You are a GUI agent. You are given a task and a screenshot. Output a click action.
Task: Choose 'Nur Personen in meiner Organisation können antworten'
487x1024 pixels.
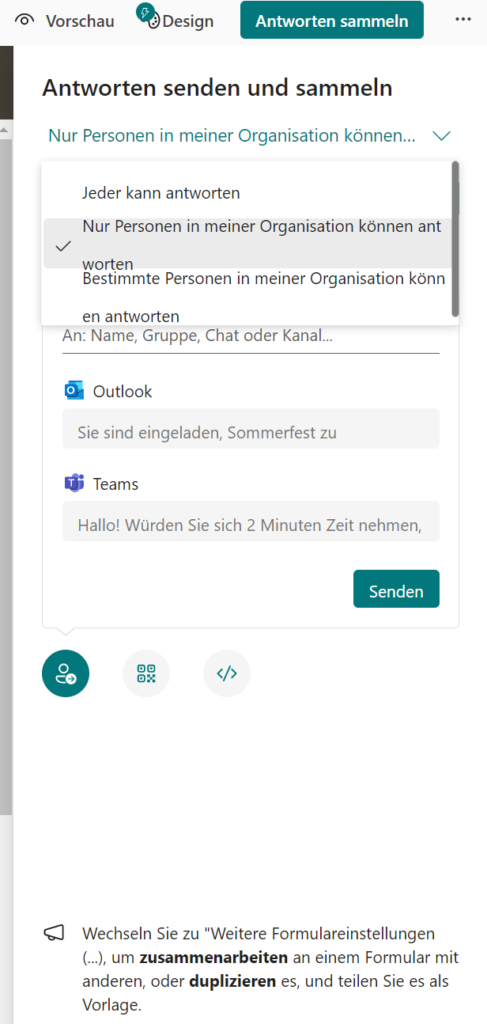point(247,245)
